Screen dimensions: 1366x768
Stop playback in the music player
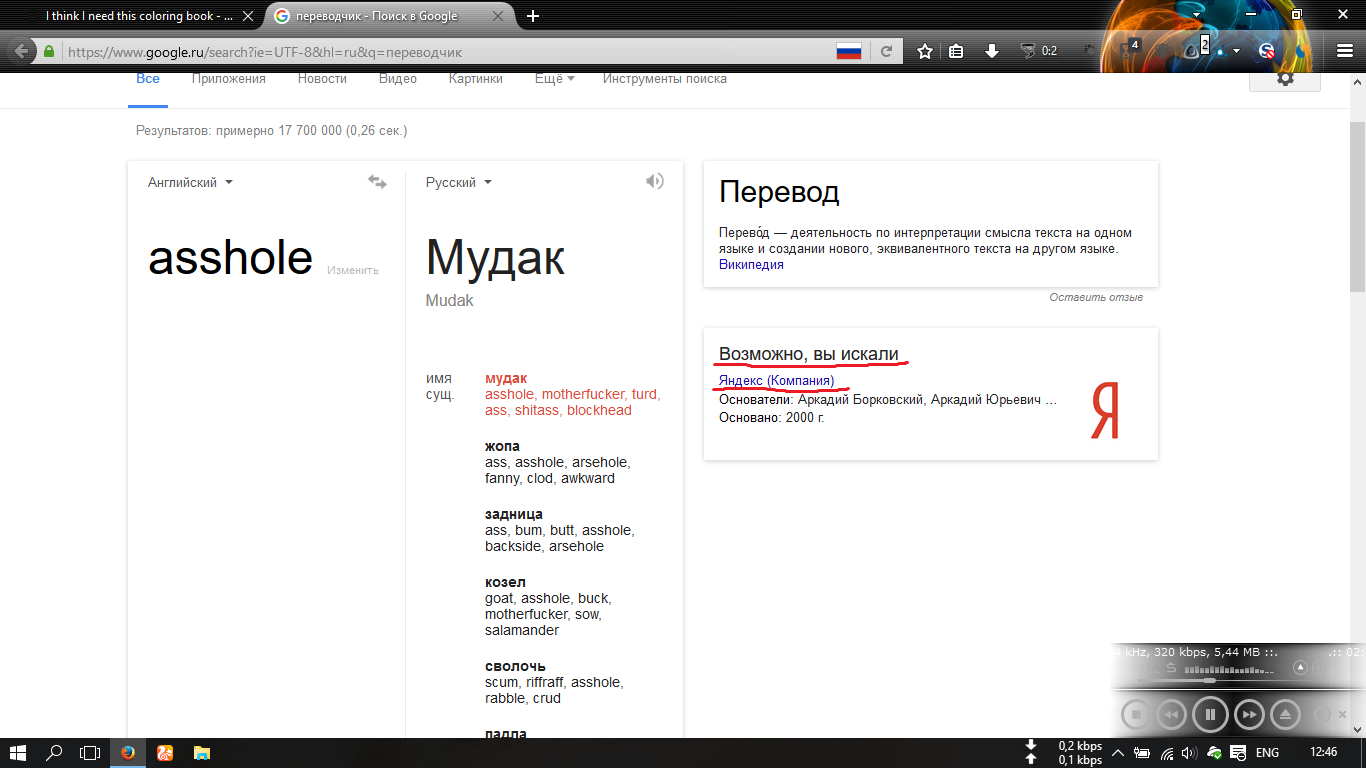[1135, 714]
